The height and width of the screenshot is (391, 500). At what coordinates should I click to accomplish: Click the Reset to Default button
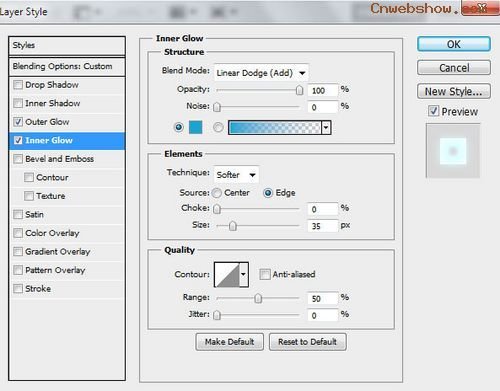pos(308,342)
